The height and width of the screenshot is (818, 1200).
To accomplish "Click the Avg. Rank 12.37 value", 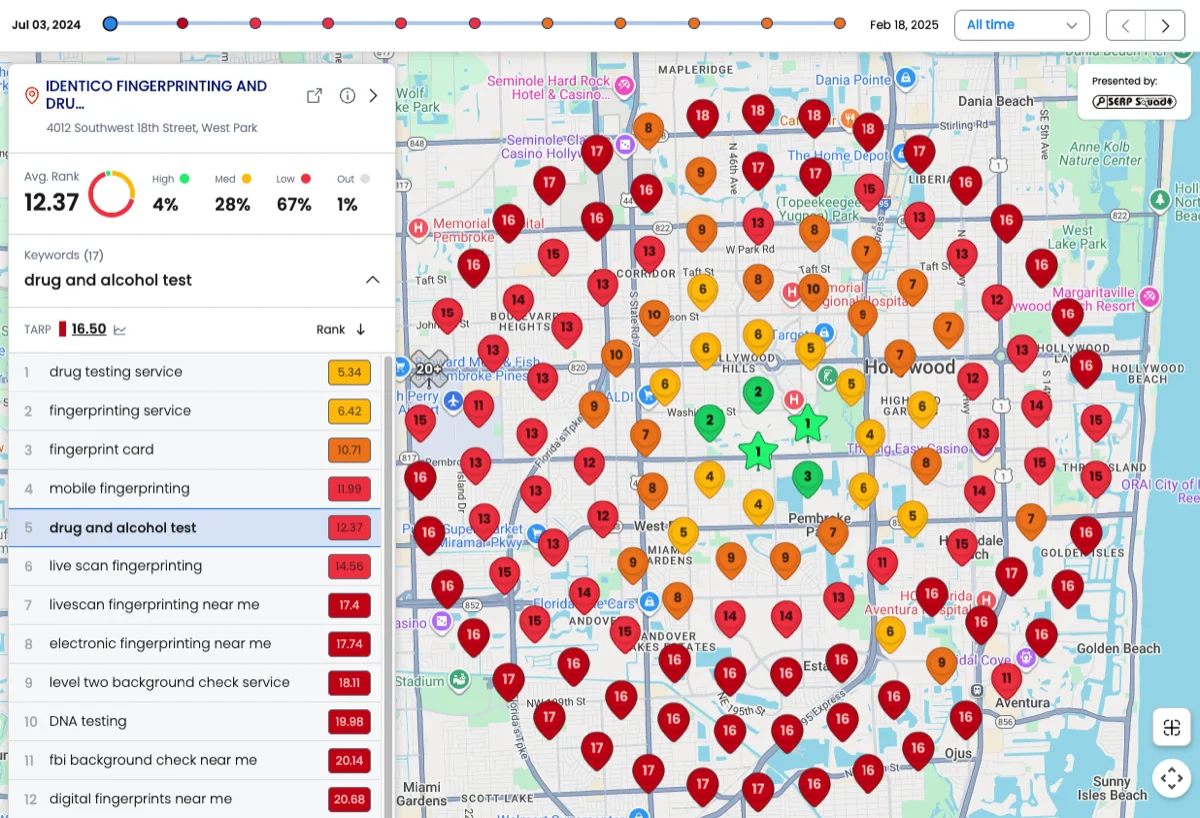I will pyautogui.click(x=52, y=203).
